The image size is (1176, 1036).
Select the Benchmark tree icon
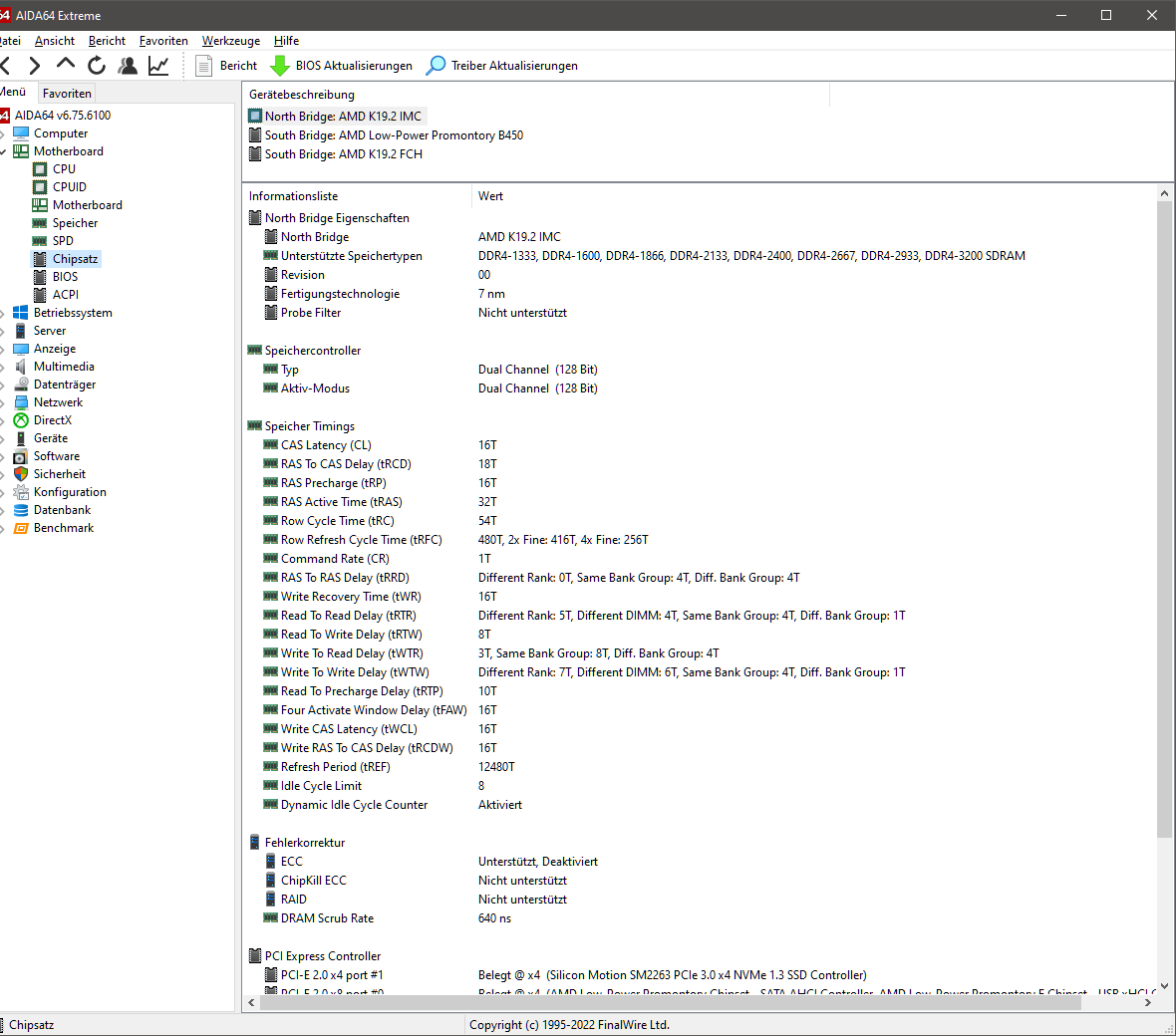(x=21, y=529)
